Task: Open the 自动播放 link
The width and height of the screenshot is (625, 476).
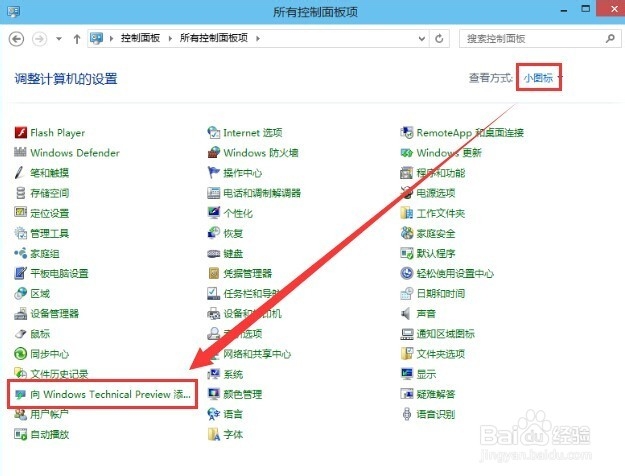Action: click(49, 434)
